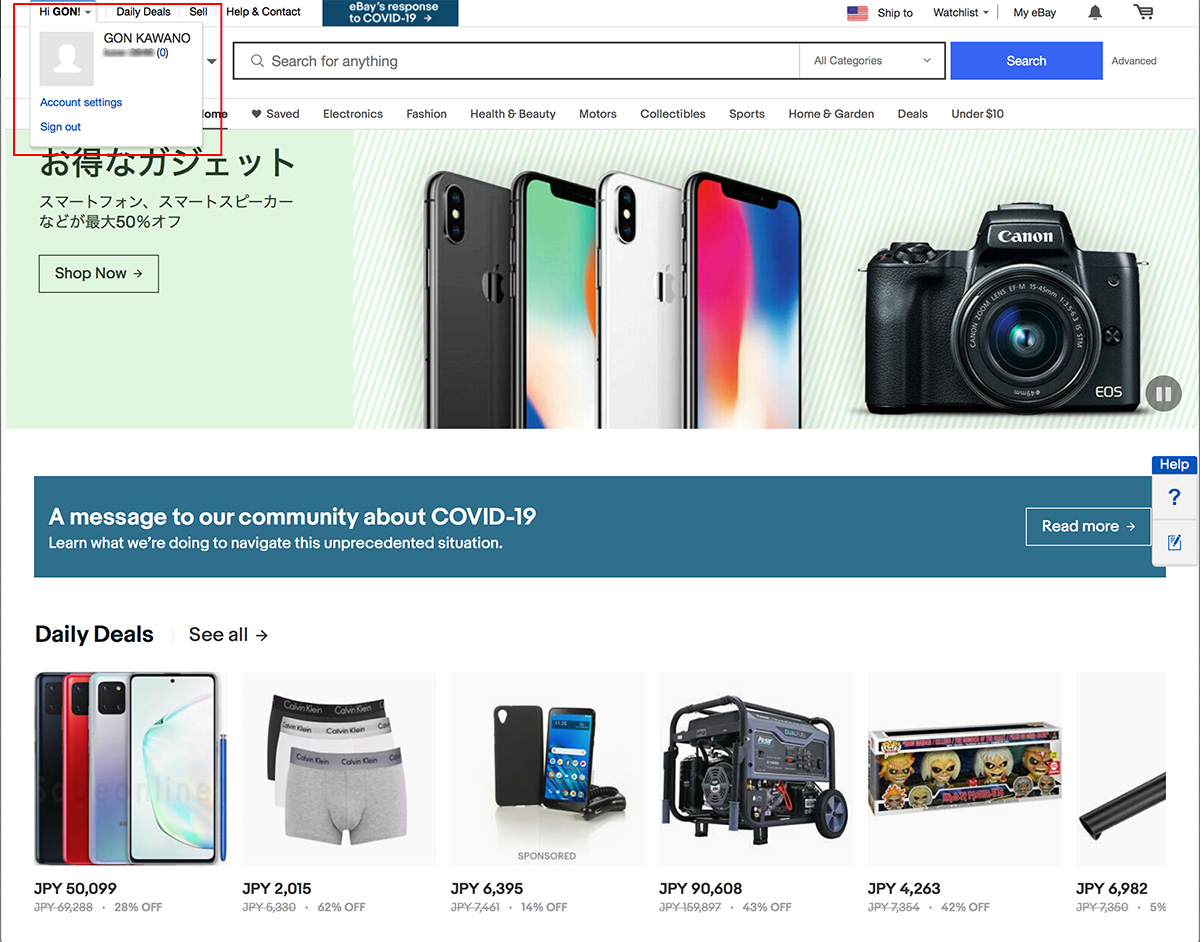The image size is (1200, 942).
Task: Pause the banner carousel
Action: 1163,393
